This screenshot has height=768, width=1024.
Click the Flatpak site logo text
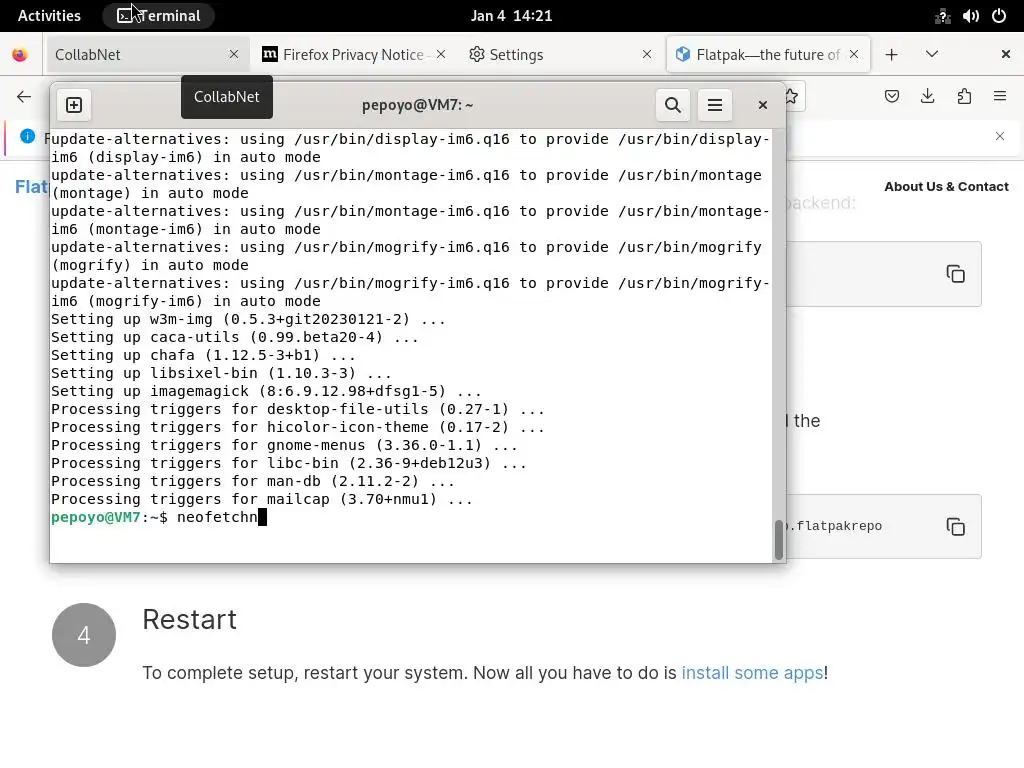31,187
